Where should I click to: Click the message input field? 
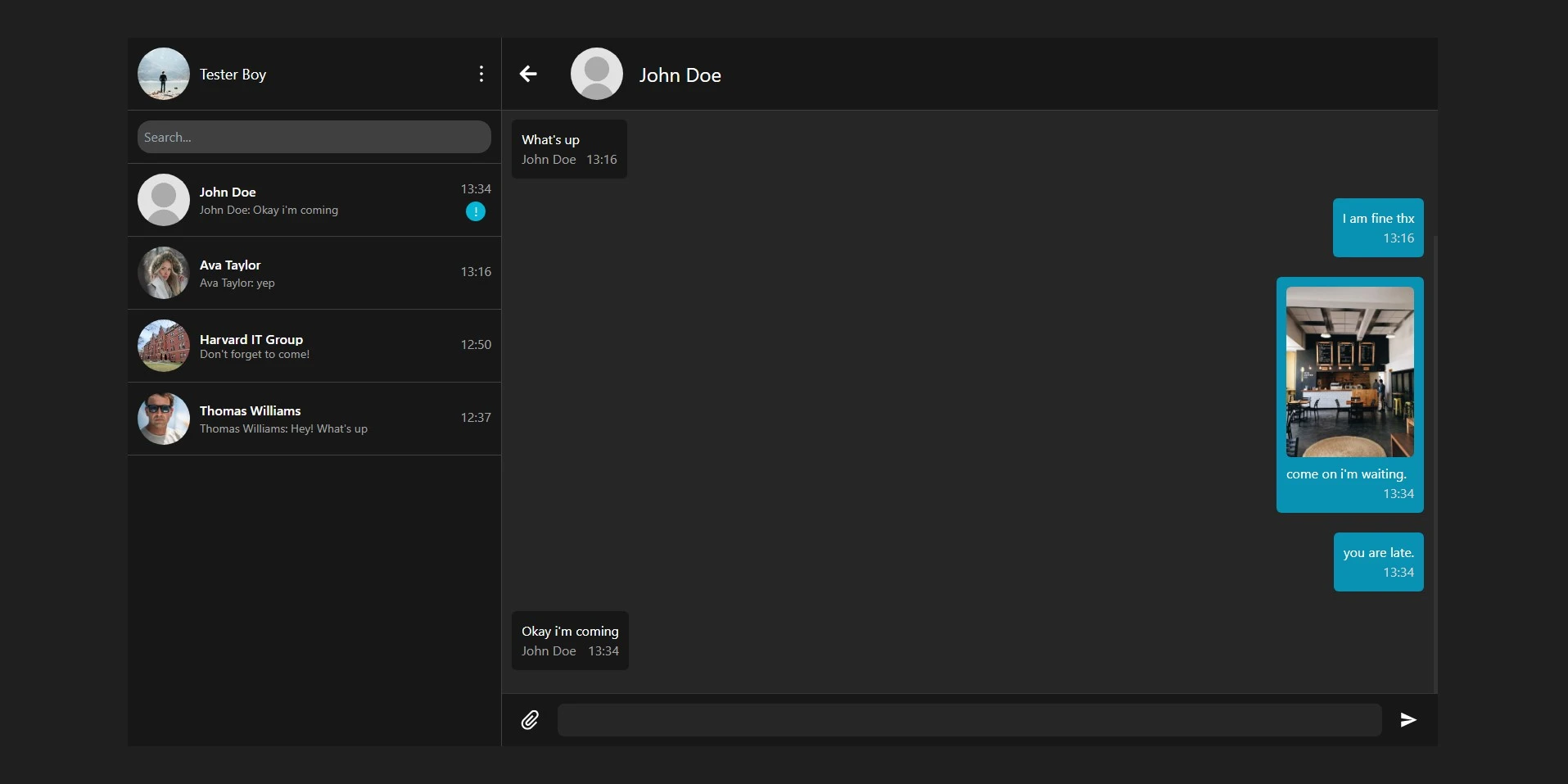pyautogui.click(x=966, y=720)
